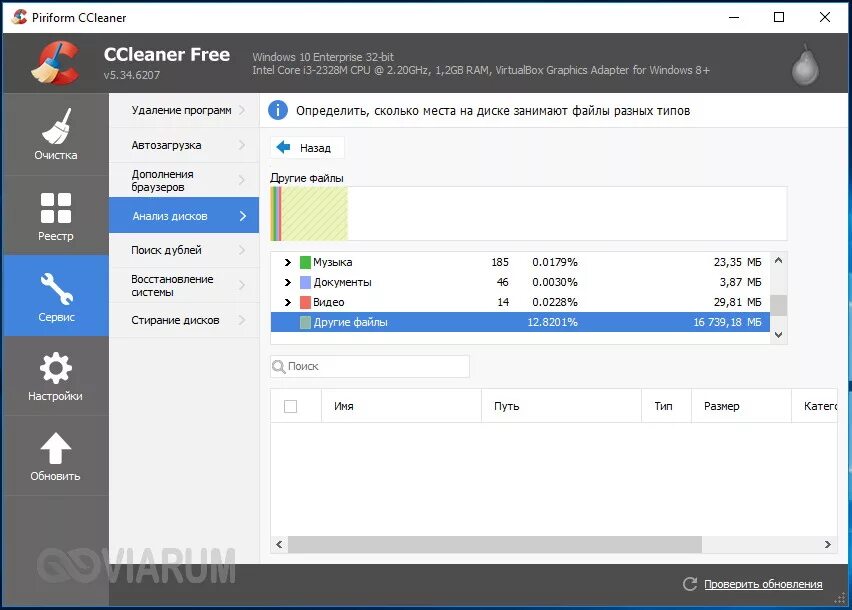
Task: Click the red Видео color square
Action: [x=305, y=302]
